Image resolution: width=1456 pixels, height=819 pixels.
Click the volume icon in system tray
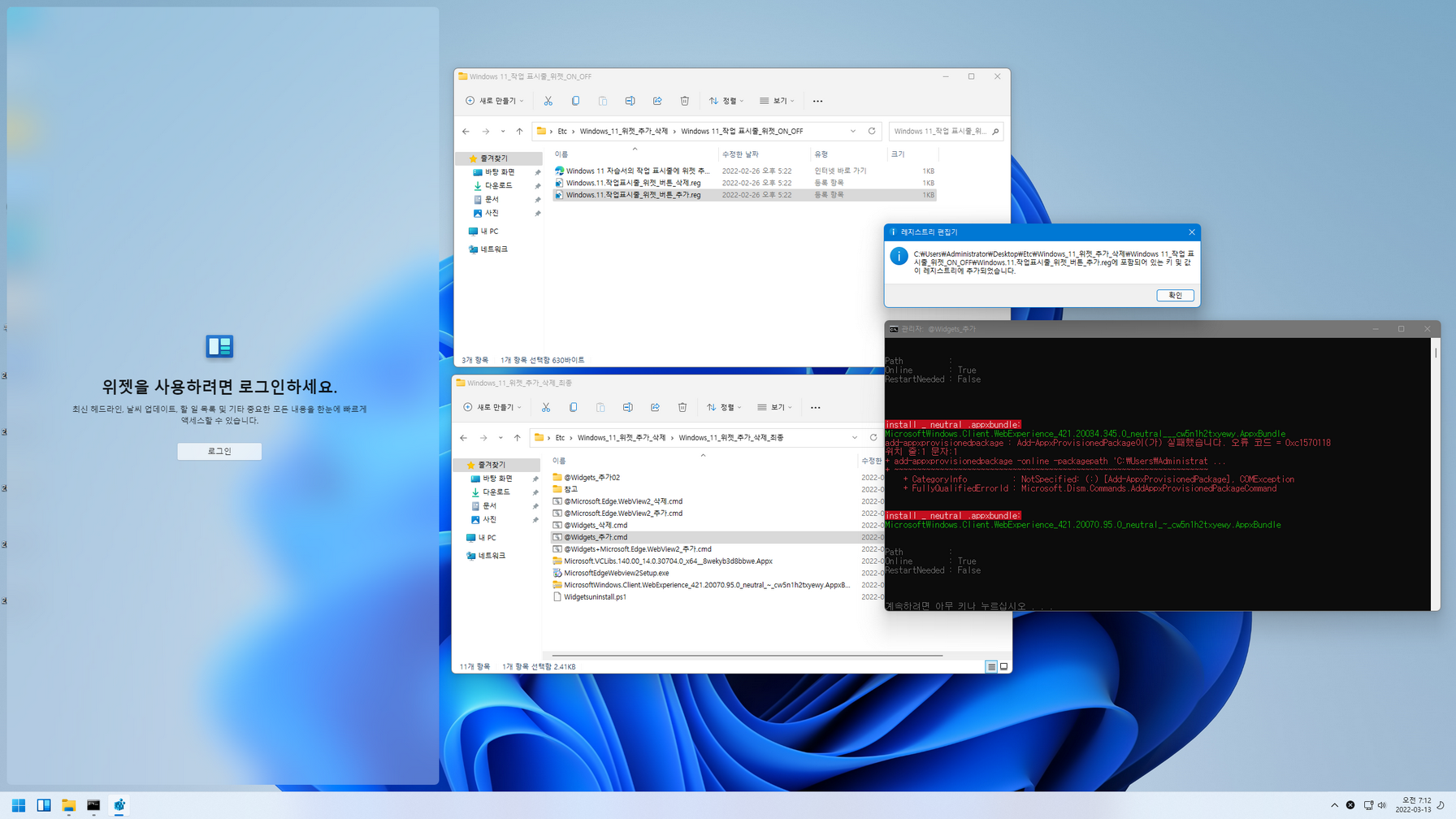point(1382,805)
